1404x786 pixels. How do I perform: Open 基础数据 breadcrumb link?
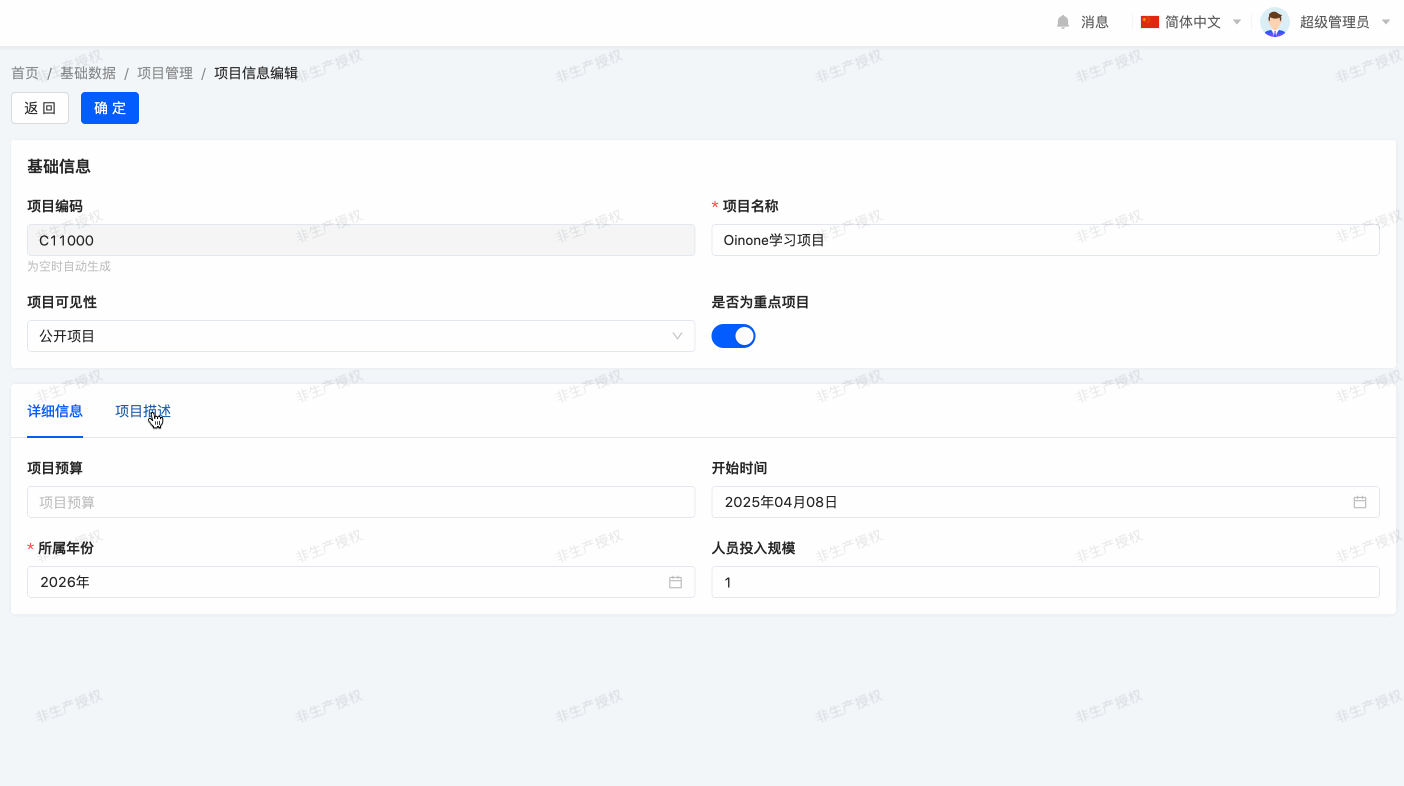tap(88, 73)
